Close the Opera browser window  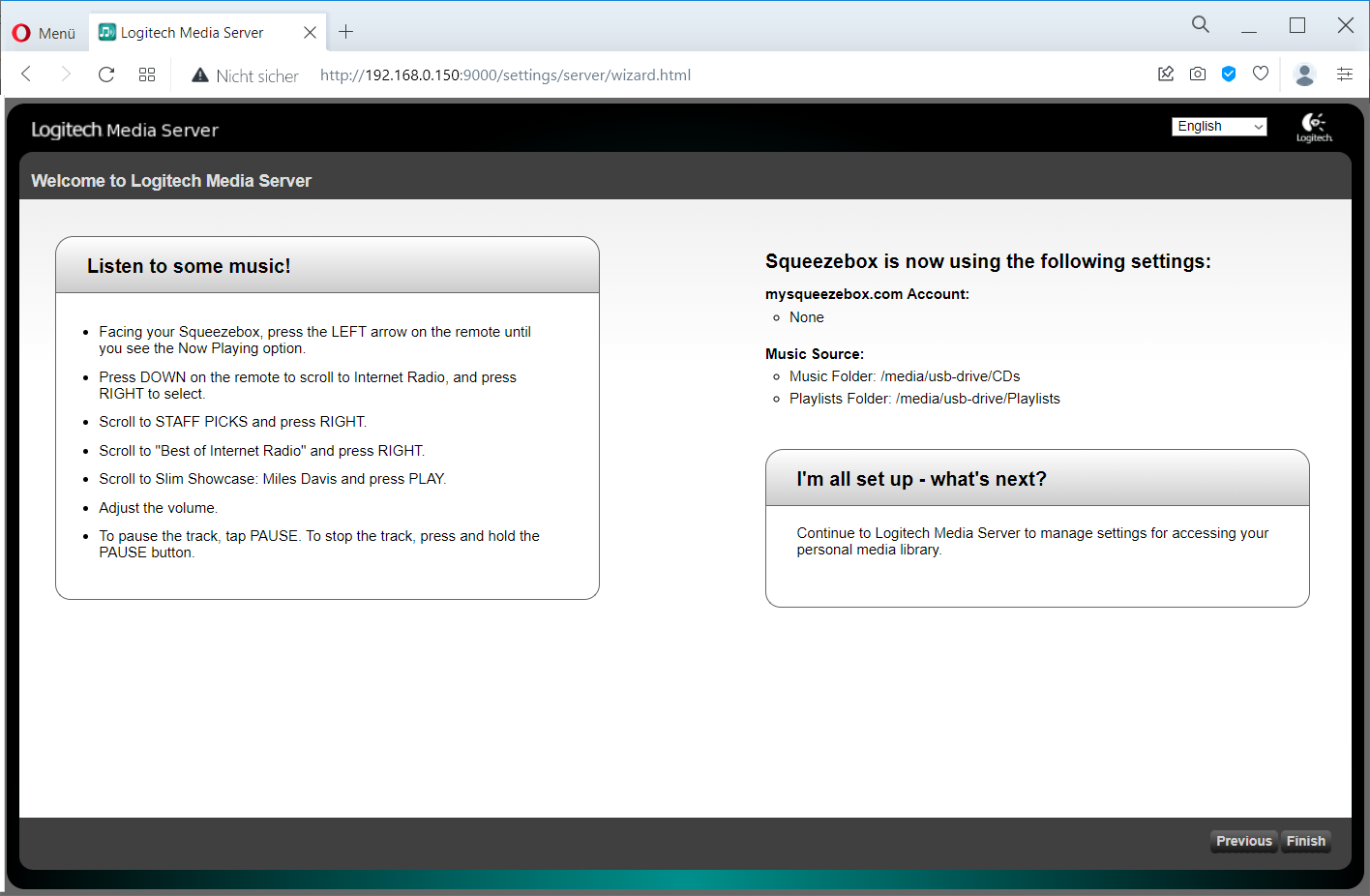1346,26
